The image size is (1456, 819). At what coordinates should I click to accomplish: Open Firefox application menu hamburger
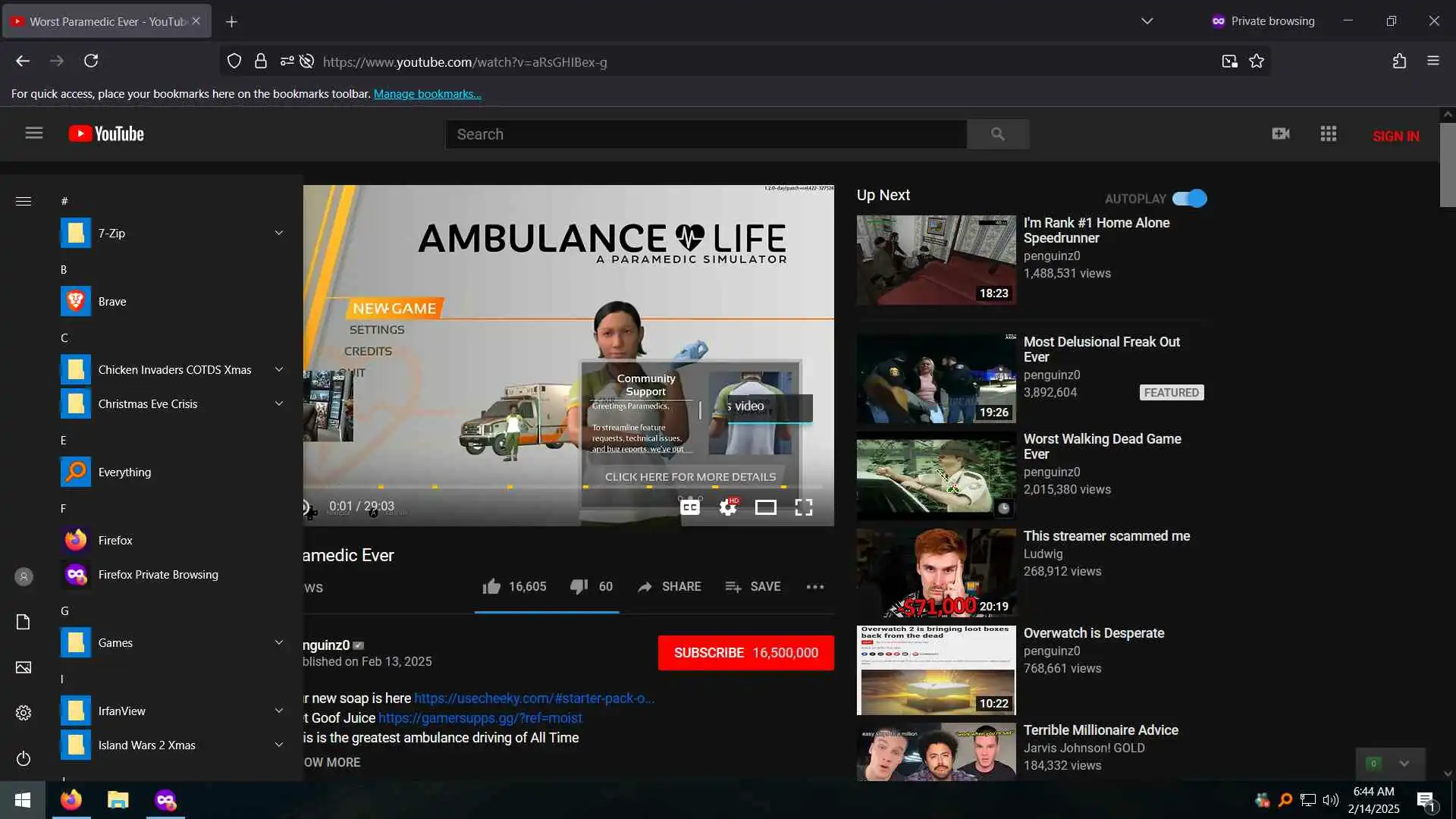(x=1432, y=61)
